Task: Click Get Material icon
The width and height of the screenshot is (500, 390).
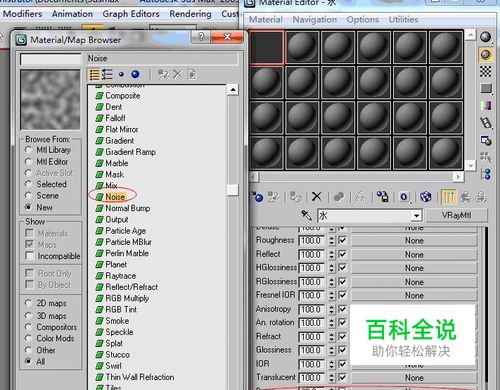Action: click(258, 197)
